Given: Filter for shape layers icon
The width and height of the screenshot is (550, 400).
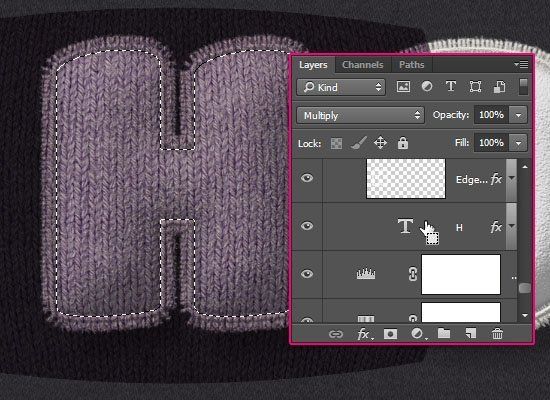Looking at the screenshot, I should 475,87.
